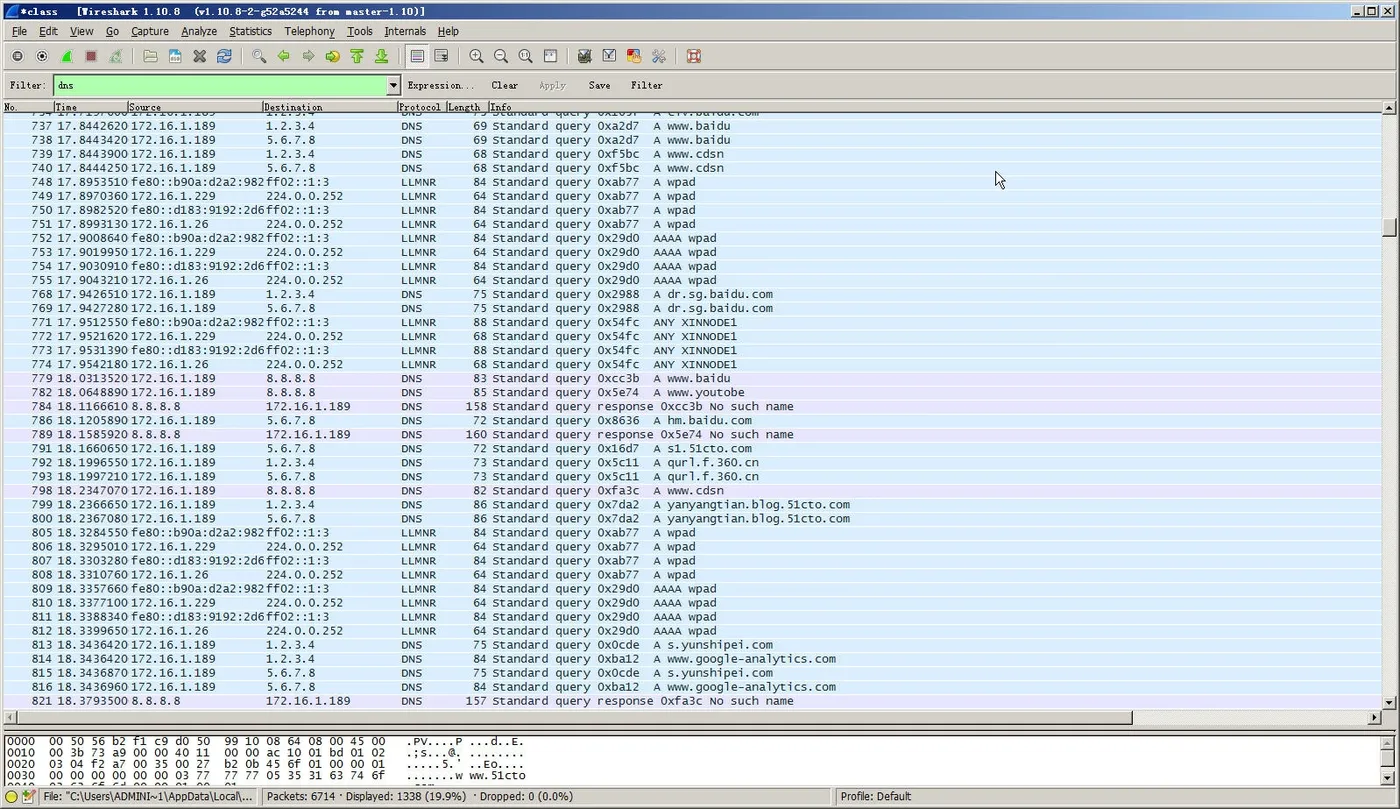This screenshot has width=1400, height=809.
Task: Open the Go menu
Action: 112,31
